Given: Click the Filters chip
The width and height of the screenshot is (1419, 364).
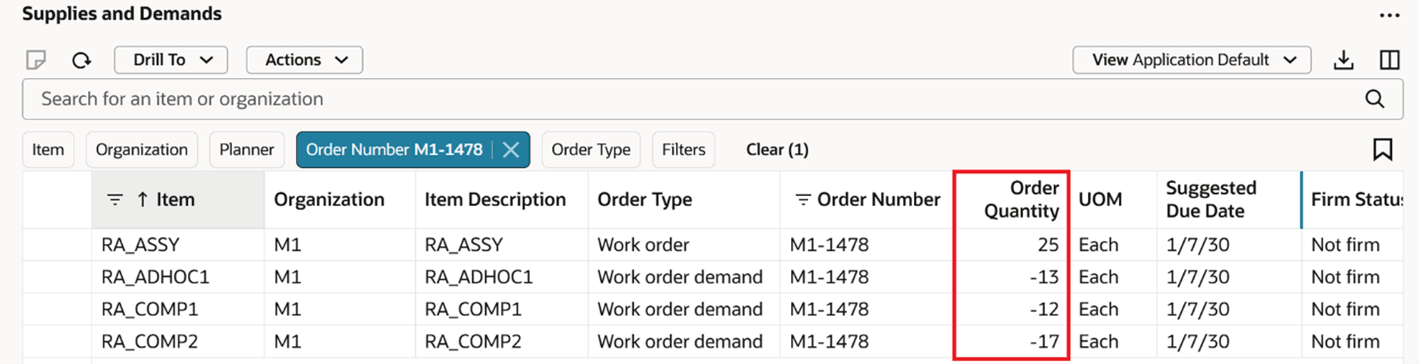Looking at the screenshot, I should coord(684,149).
